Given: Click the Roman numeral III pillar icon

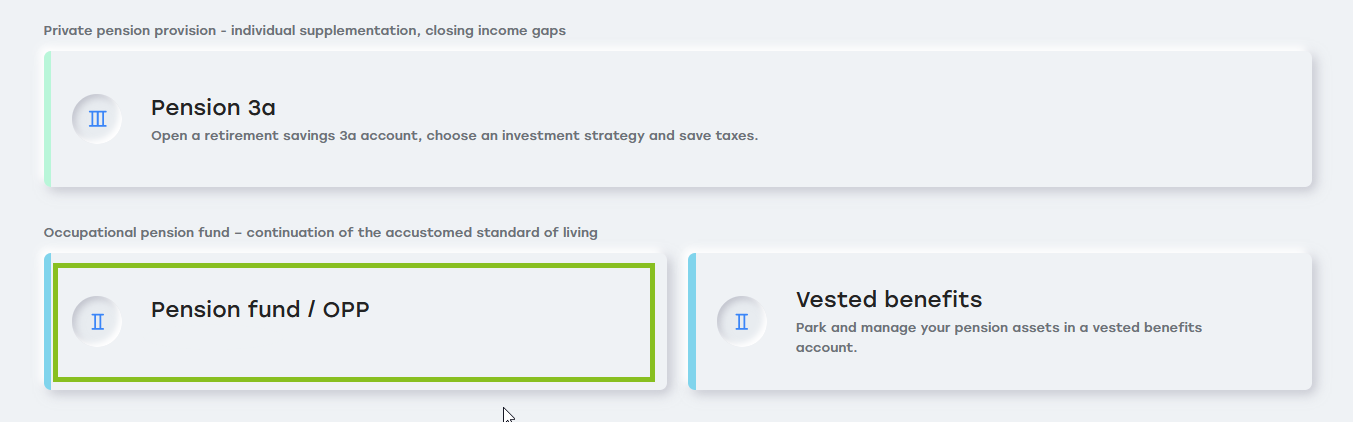Looking at the screenshot, I should click(97, 119).
